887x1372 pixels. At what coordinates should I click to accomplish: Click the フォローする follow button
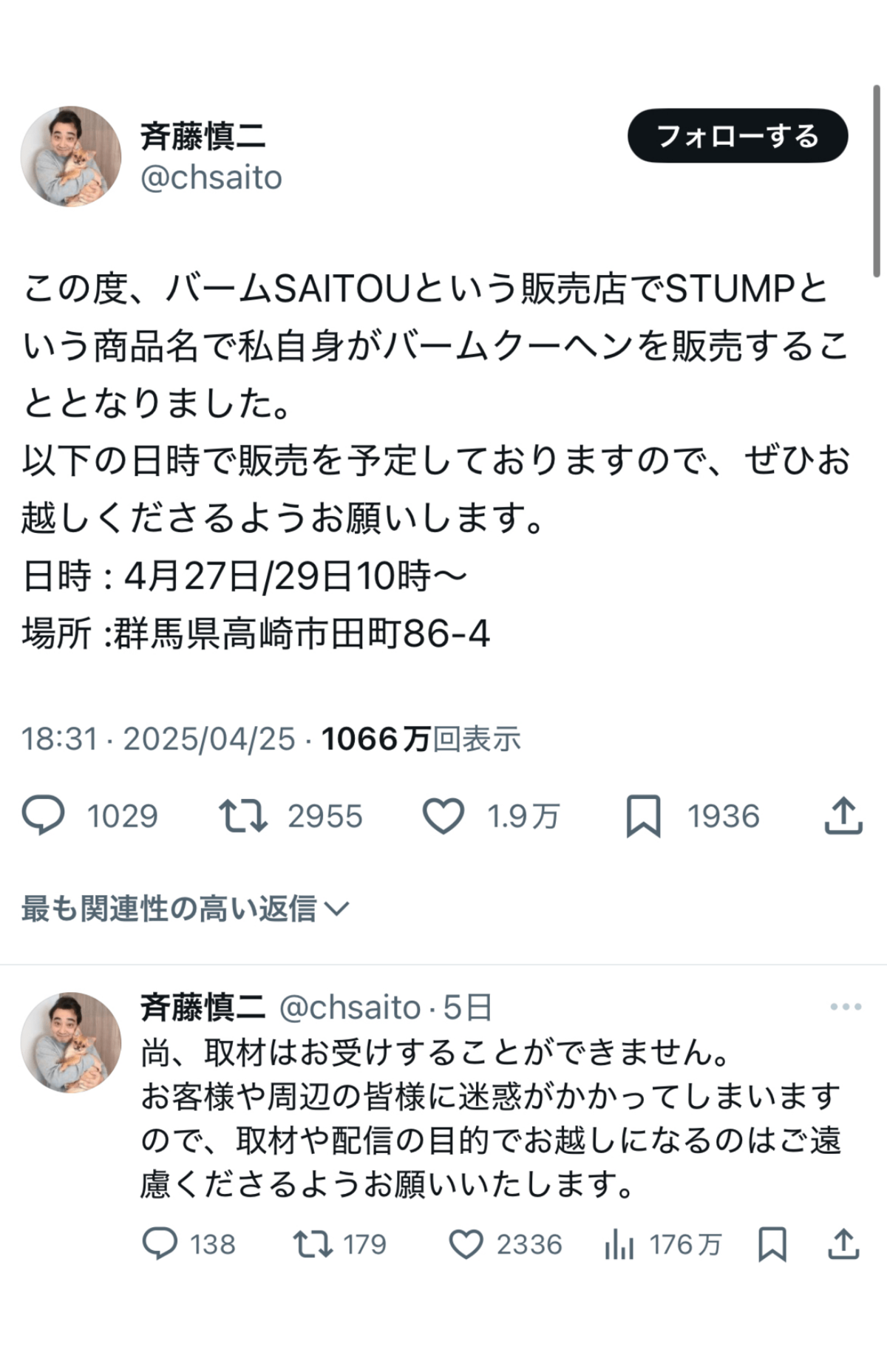[x=738, y=136]
